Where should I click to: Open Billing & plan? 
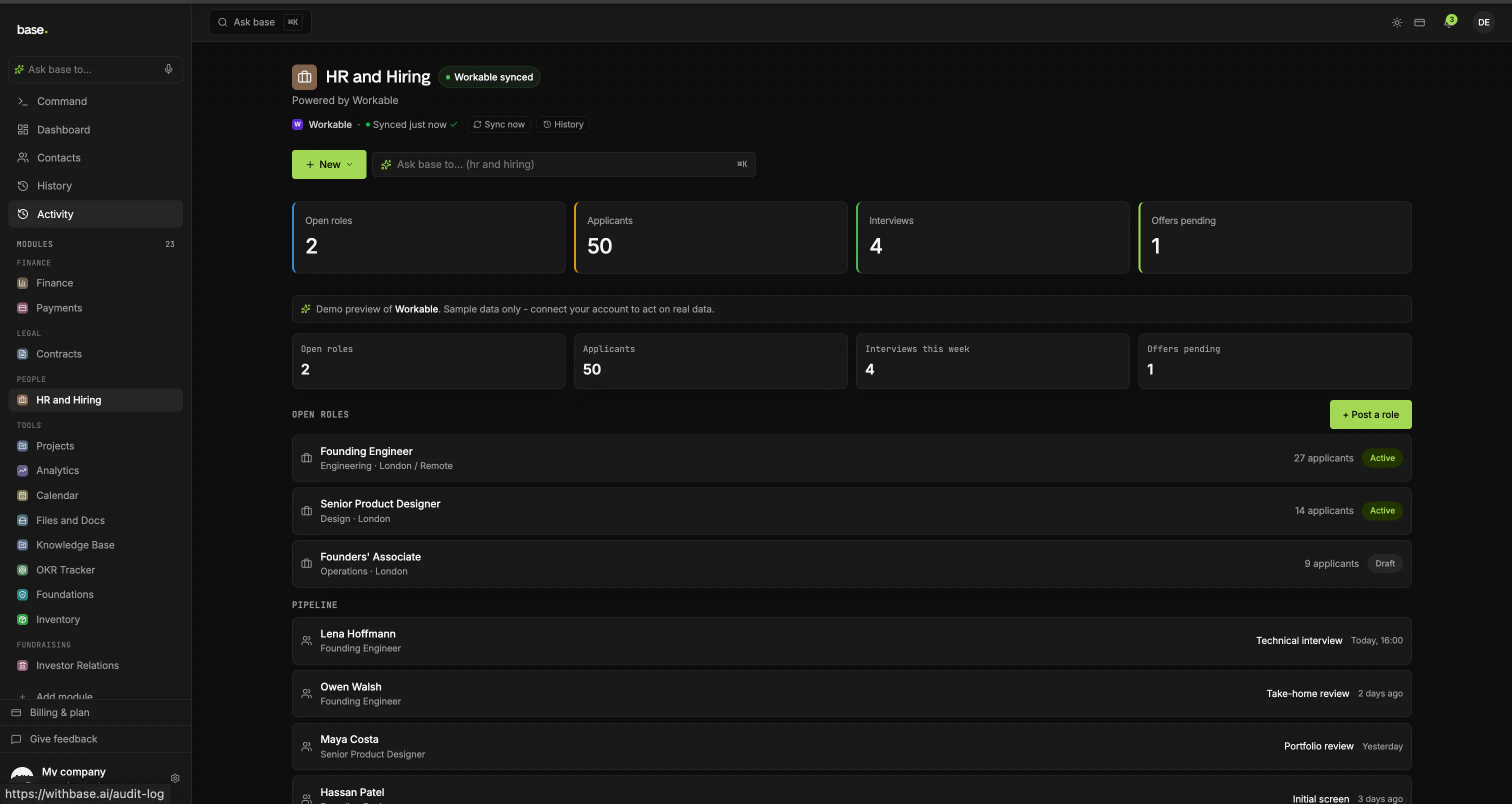tap(95, 712)
